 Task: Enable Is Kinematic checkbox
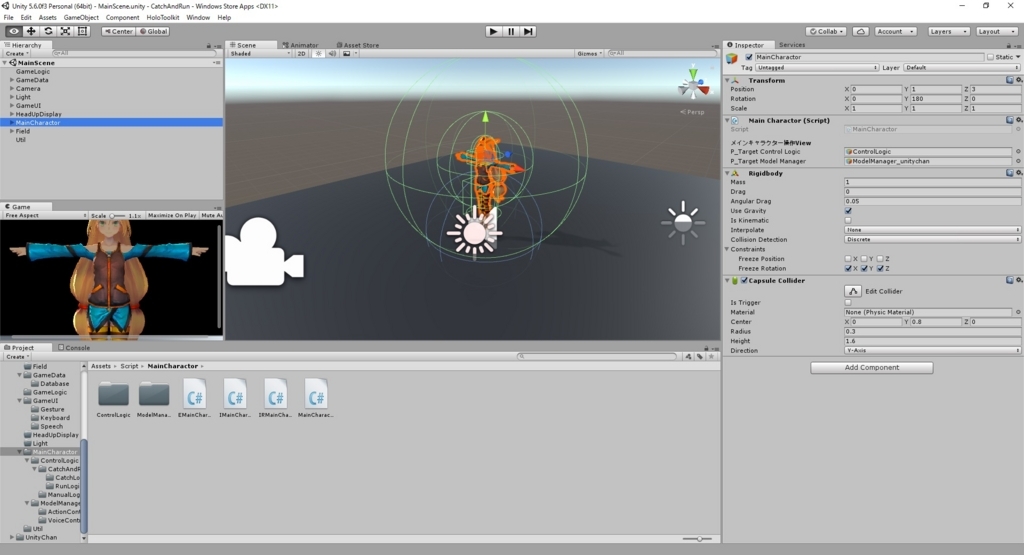pyautogui.click(x=848, y=221)
